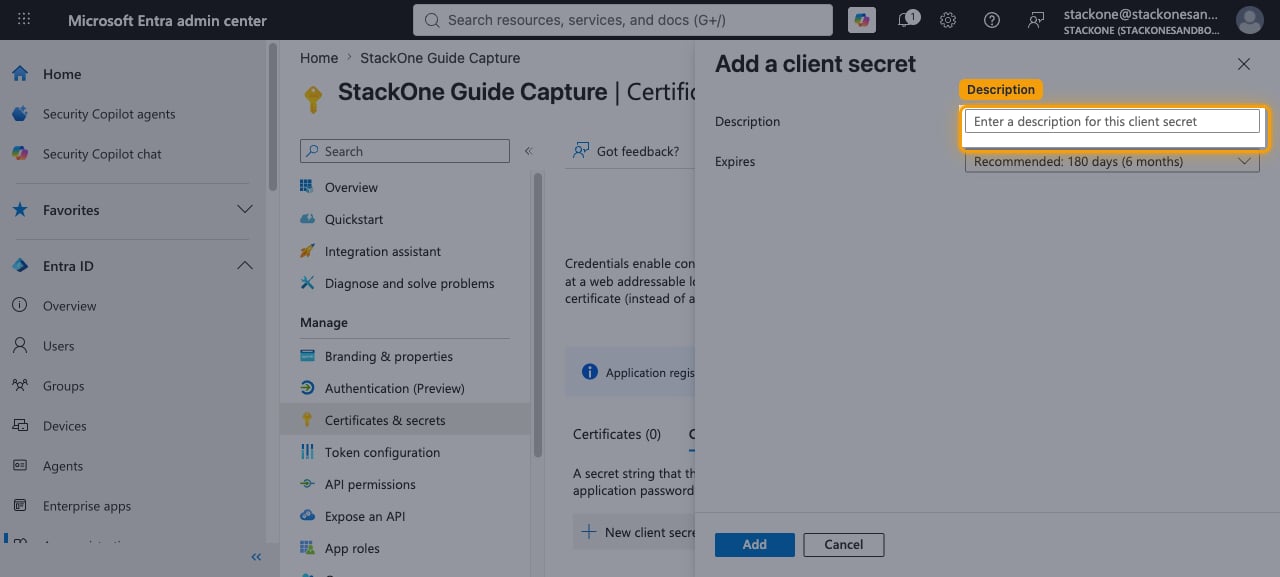Screen dimensions: 1280x577
Task: Click the Expose an API cloud icon
Action: click(307, 516)
